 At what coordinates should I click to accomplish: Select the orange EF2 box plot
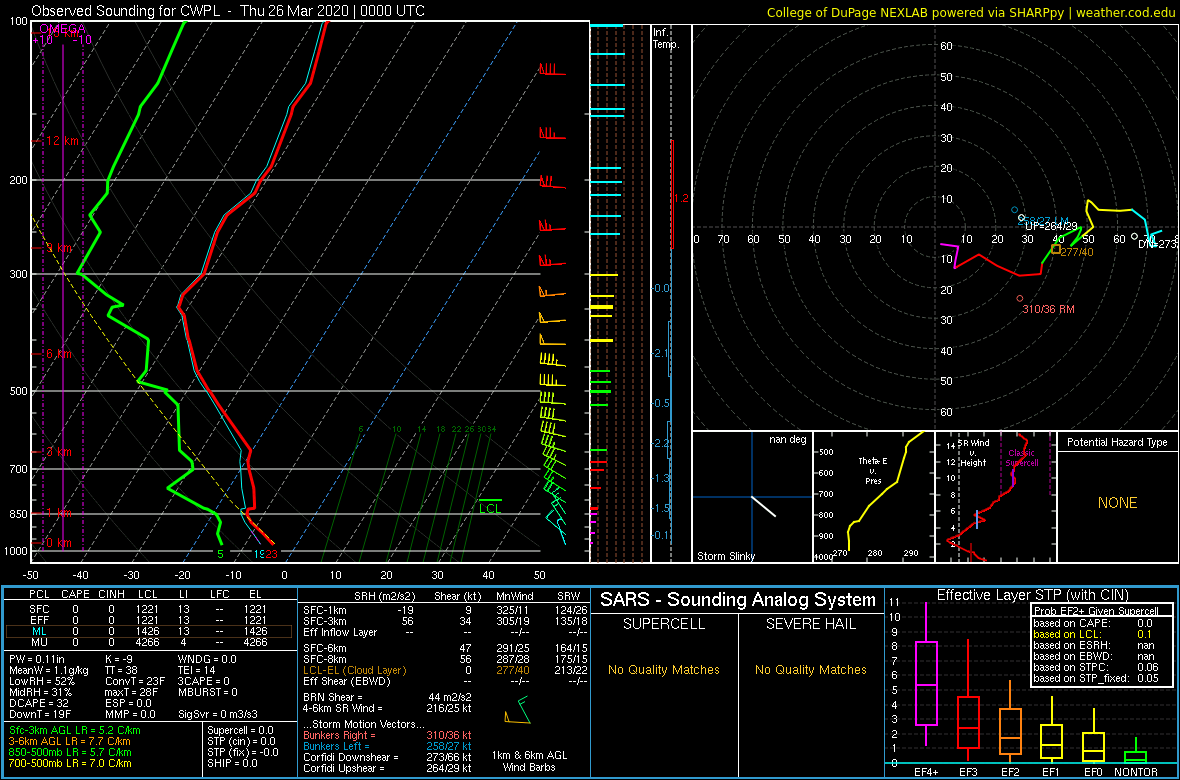(1011, 721)
